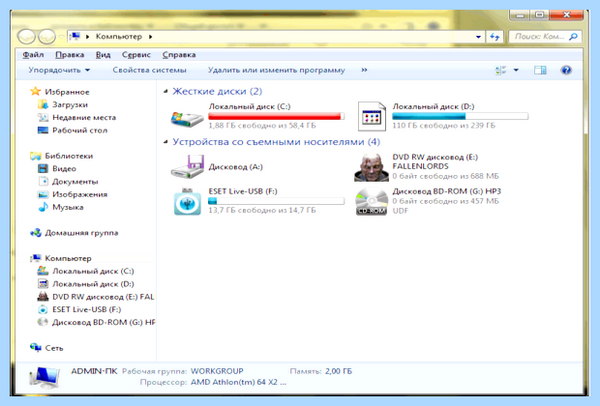Click the WORKGROUP value in details pane
The height and width of the screenshot is (406, 600).
217,371
